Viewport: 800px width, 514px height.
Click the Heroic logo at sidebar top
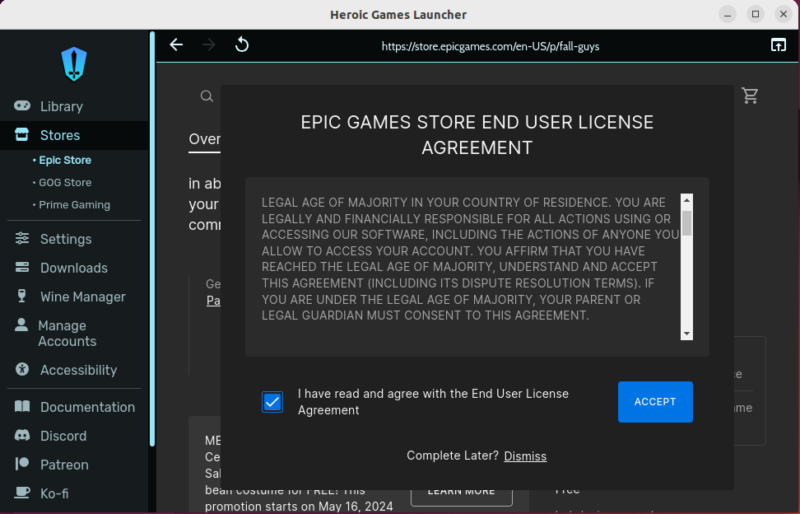pos(74,64)
